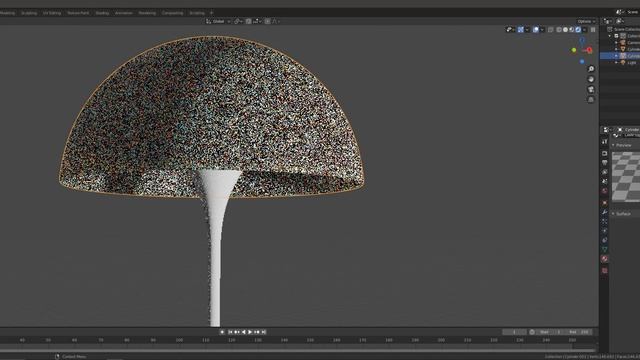640x360 pixels.
Task: Jump to the timeline start frame
Action: [x=230, y=332]
